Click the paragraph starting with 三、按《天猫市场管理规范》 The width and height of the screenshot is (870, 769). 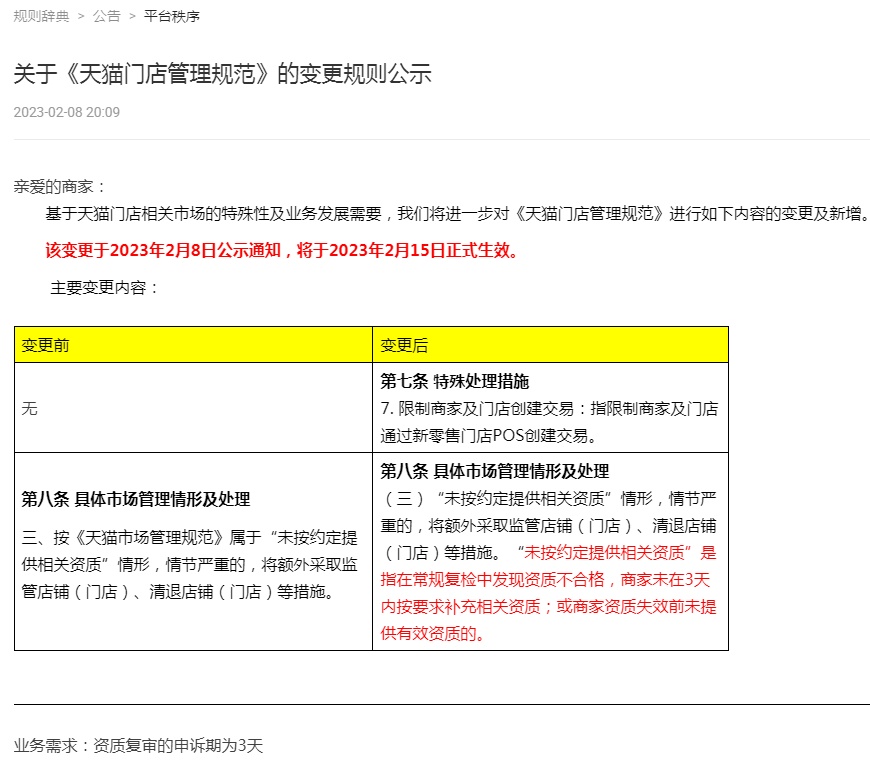pyautogui.click(x=190, y=564)
